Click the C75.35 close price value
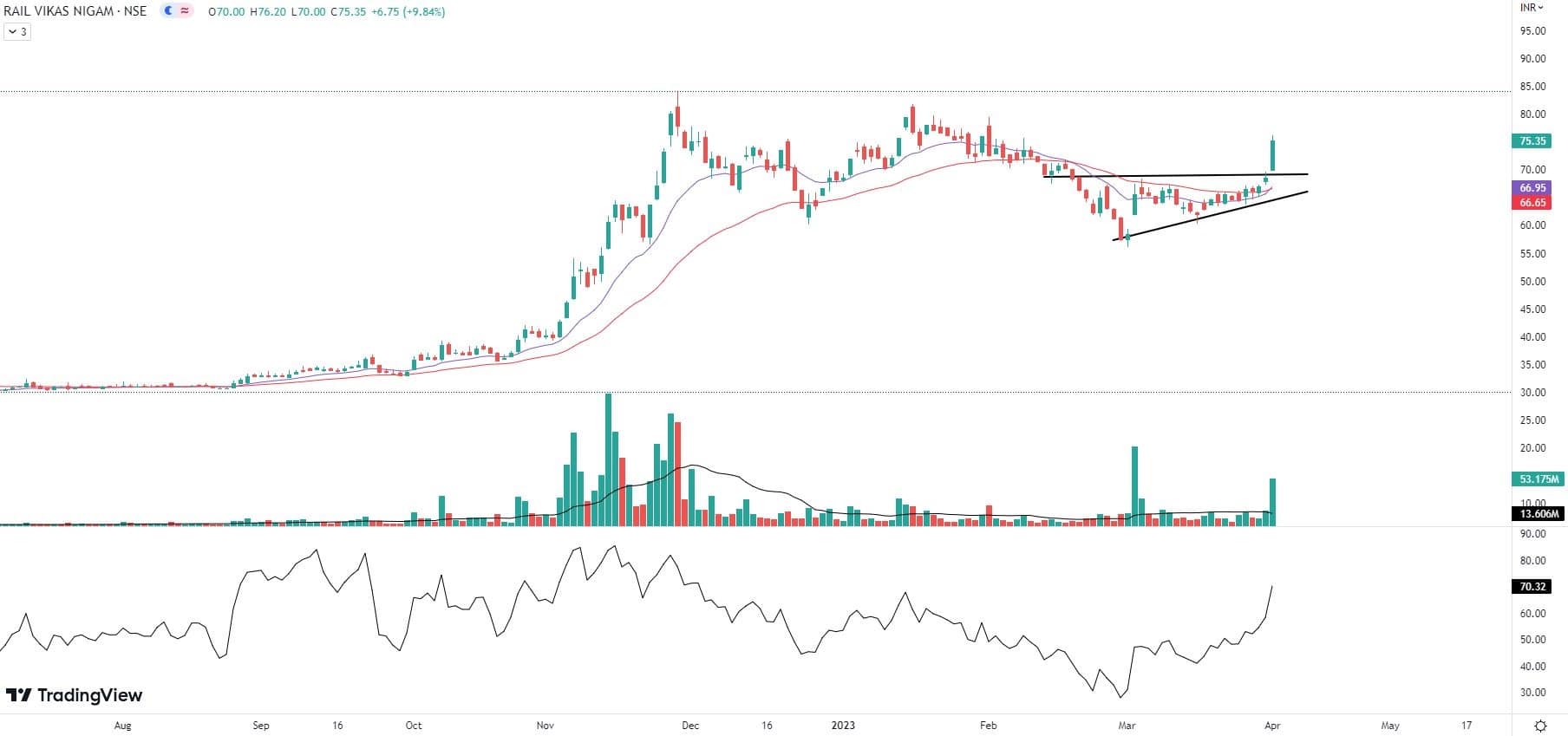 point(347,12)
